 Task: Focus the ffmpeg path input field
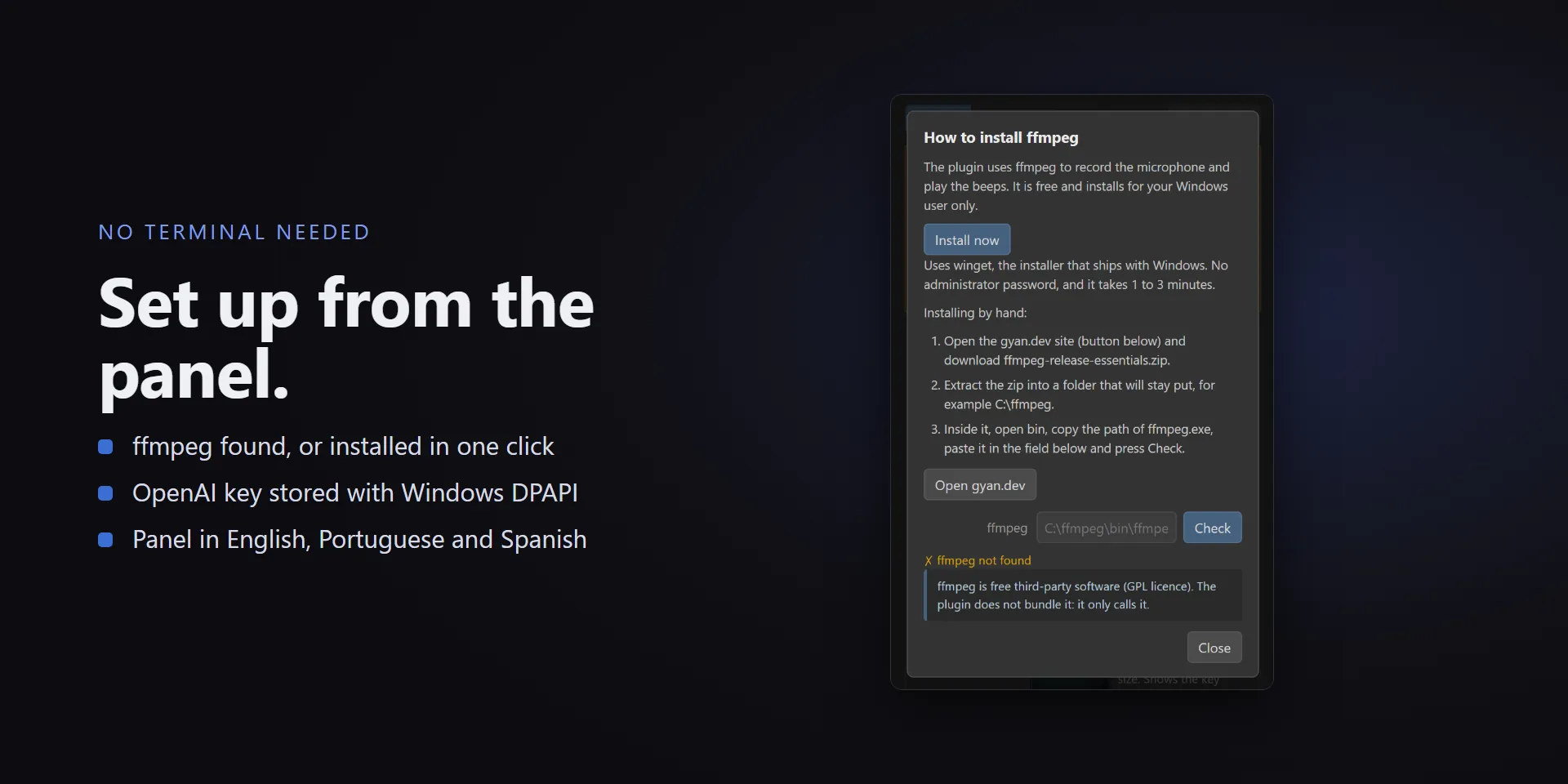pyautogui.click(x=1107, y=528)
